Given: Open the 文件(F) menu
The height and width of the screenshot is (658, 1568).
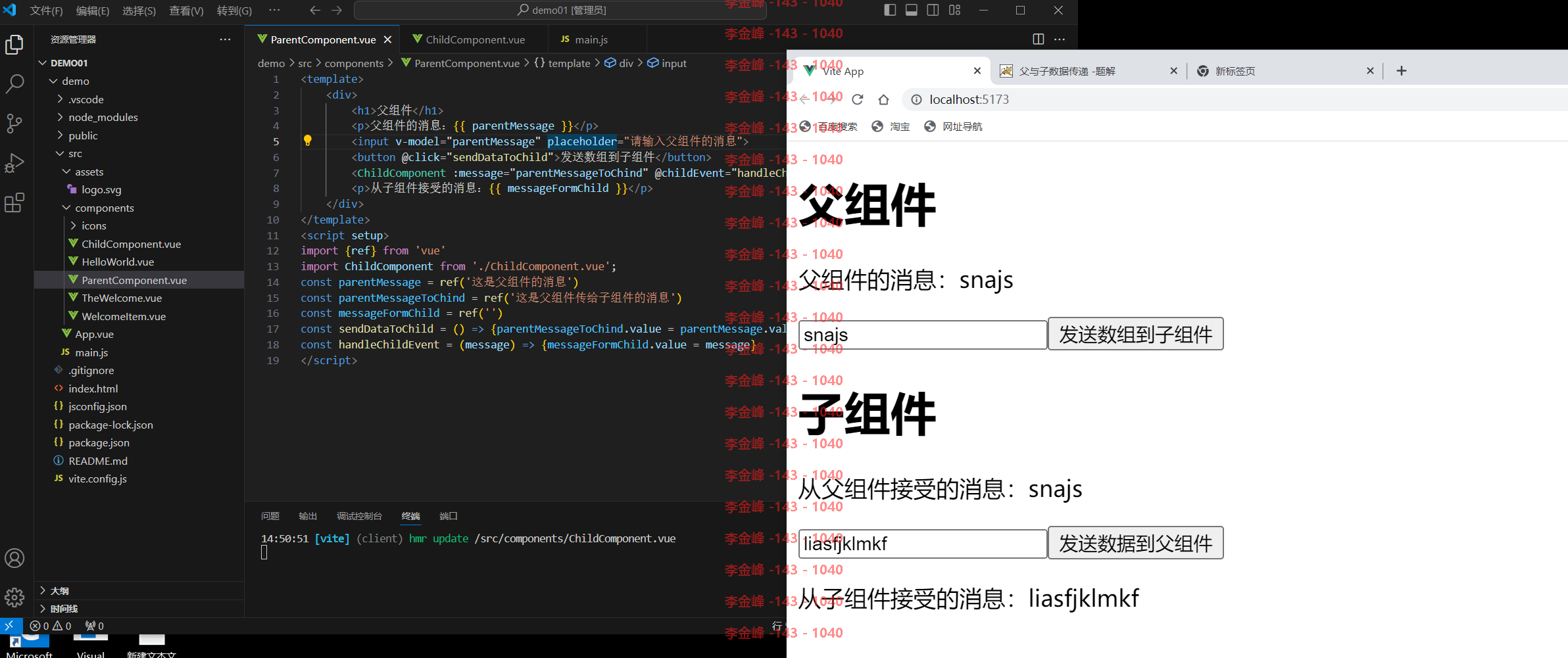Looking at the screenshot, I should [46, 11].
